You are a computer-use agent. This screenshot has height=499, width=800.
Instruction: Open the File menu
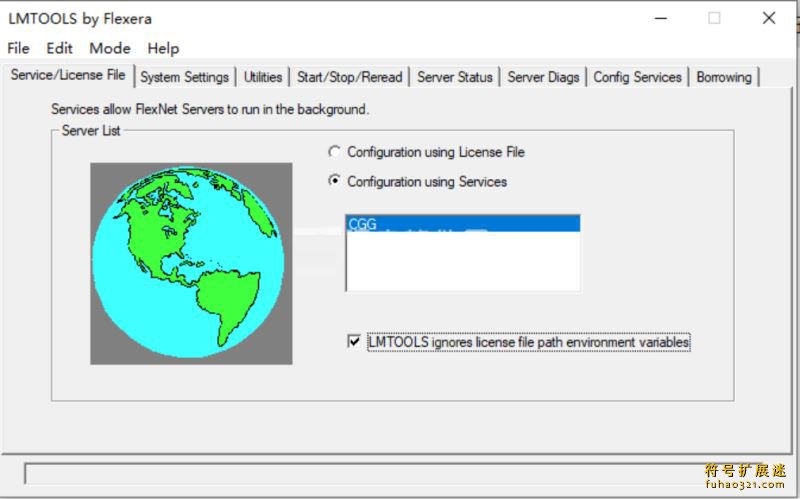click(x=18, y=48)
